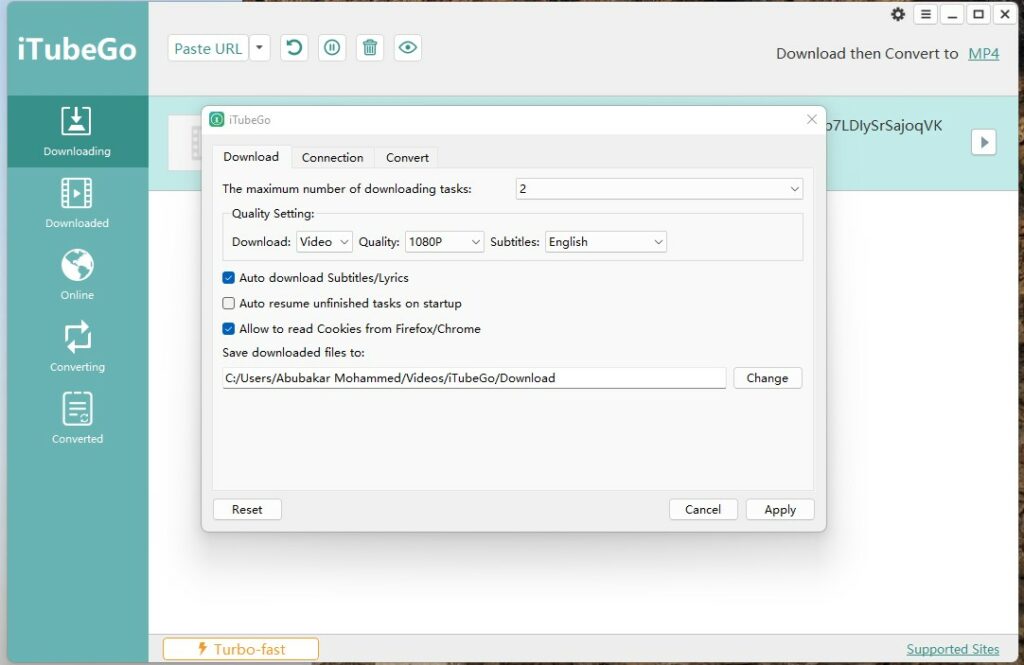Click the retry/restart downloads icon

[x=293, y=47]
